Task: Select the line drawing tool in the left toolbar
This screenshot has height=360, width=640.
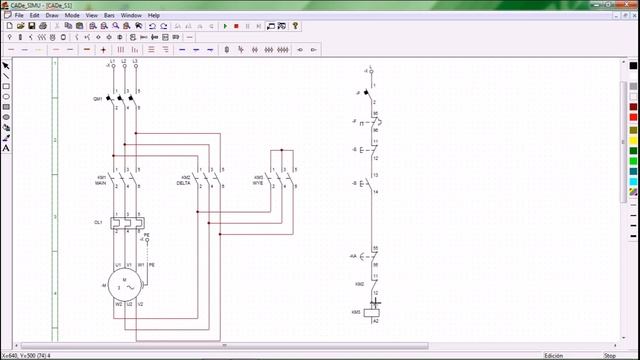Action: click(6, 76)
